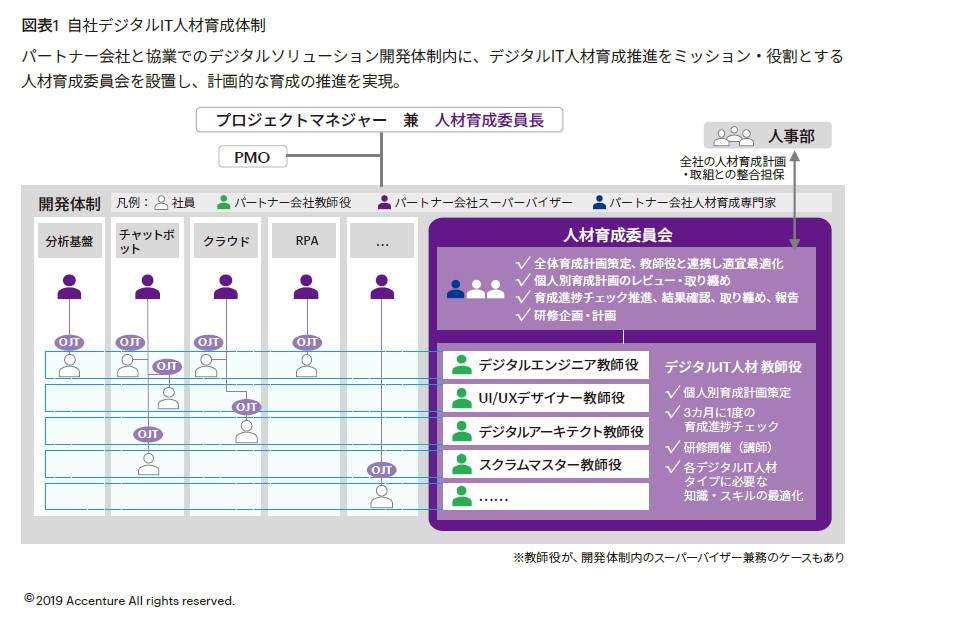The width and height of the screenshot is (953, 627).
Task: Select the クラウド column header
Action: point(226,241)
